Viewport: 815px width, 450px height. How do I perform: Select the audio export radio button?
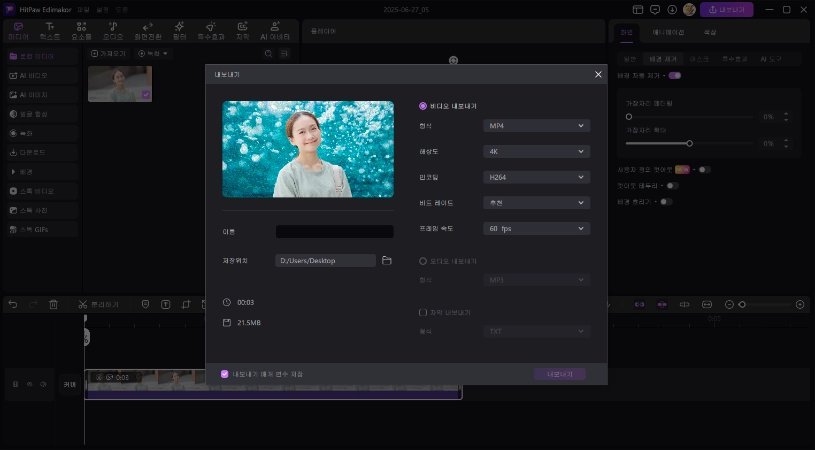coord(423,261)
